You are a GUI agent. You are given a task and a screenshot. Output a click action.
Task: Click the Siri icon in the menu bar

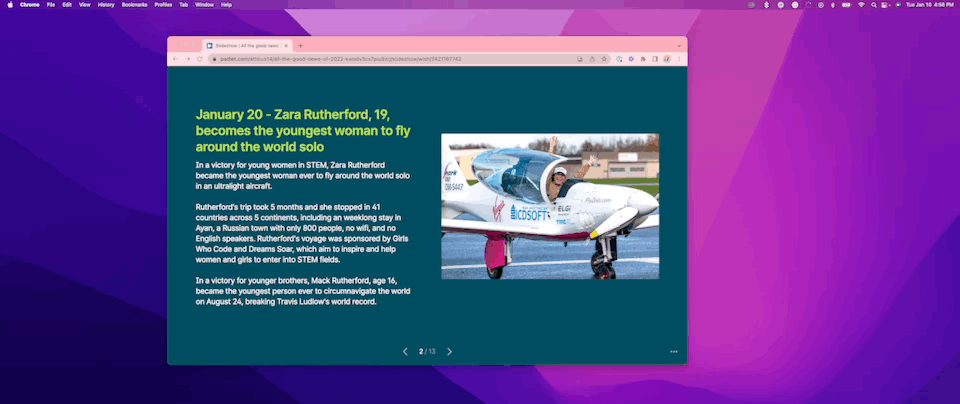898,5
